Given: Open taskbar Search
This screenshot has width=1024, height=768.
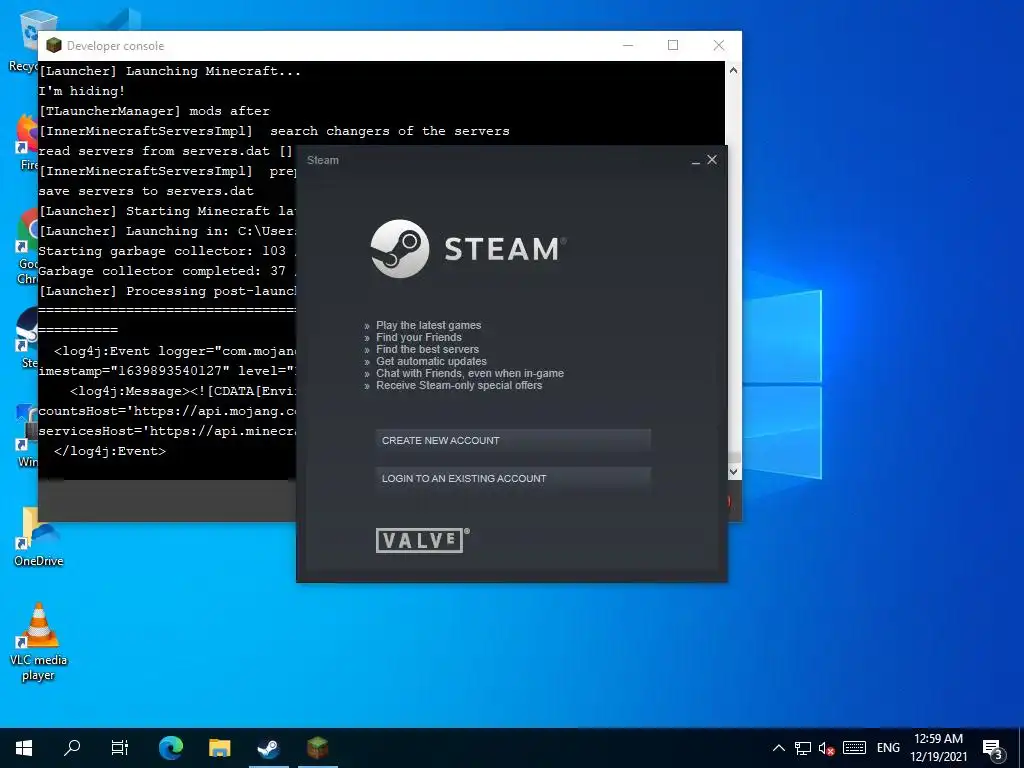Looking at the screenshot, I should [72, 747].
